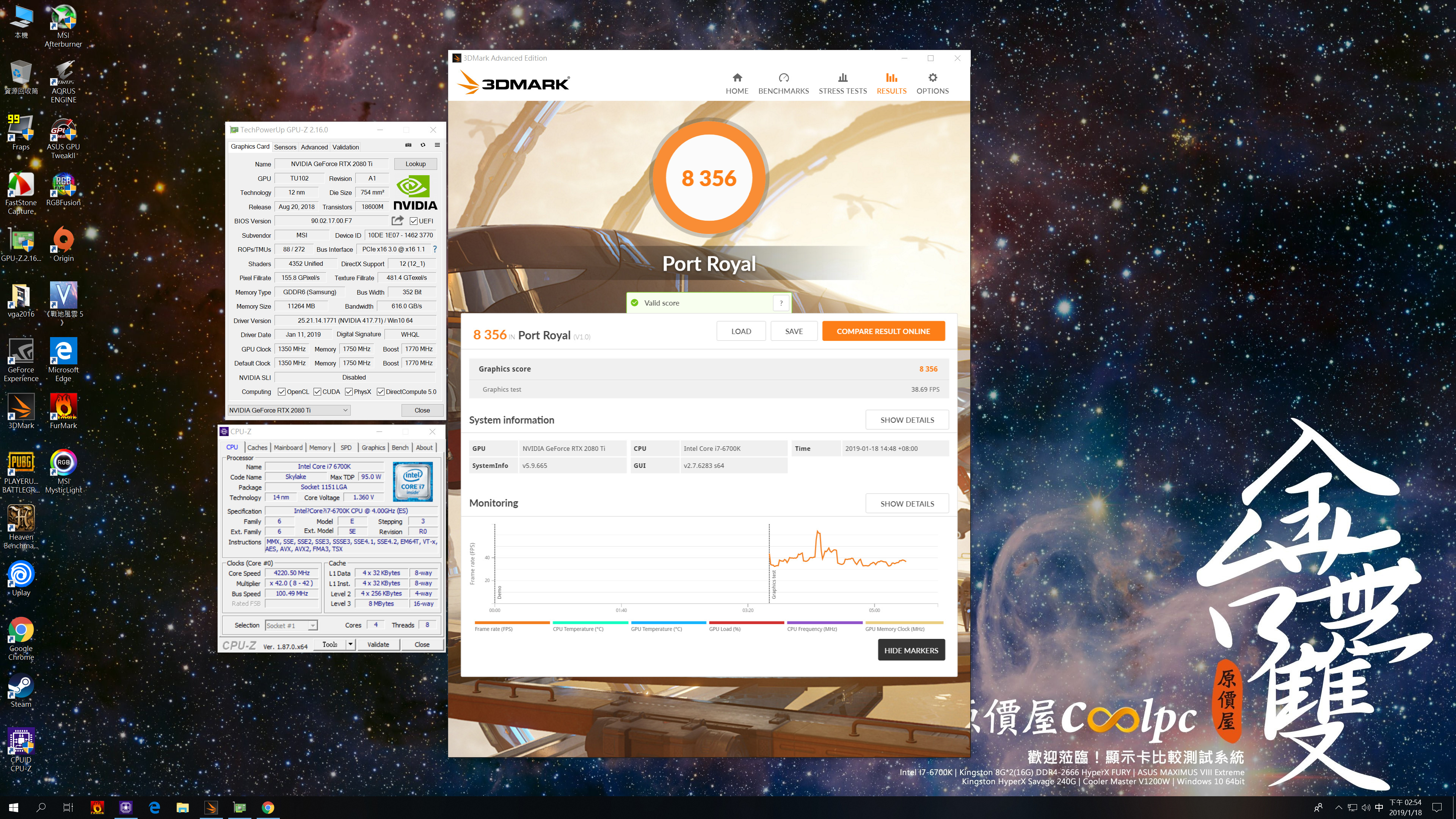Open GPU-Z Validation tab

(345, 147)
